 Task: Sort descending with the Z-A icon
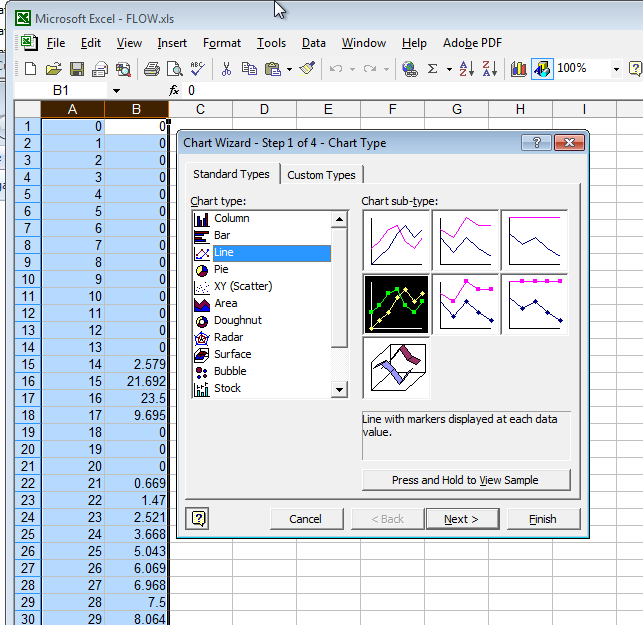pyautogui.click(x=490, y=68)
